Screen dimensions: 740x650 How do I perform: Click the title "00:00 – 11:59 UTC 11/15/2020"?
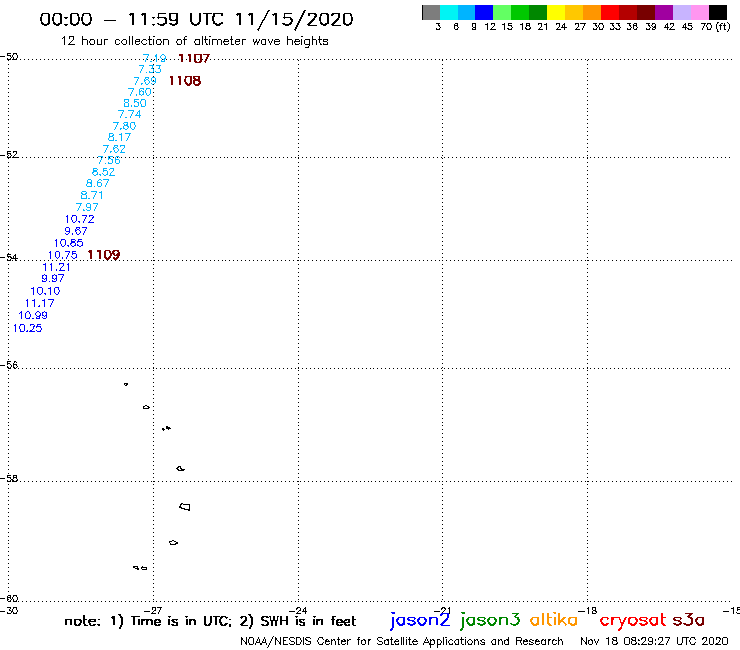click(x=196, y=19)
